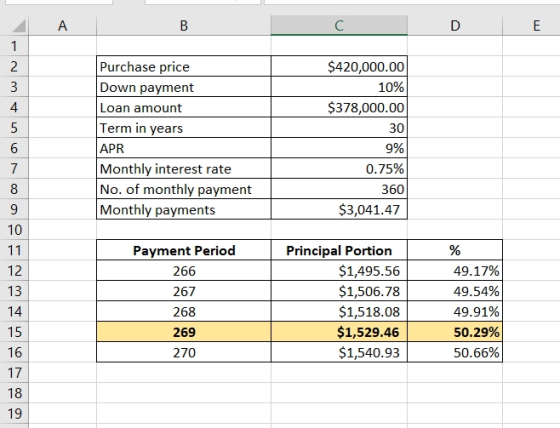
Task: Click the $420,000.00 value cell
Action: pos(339,66)
